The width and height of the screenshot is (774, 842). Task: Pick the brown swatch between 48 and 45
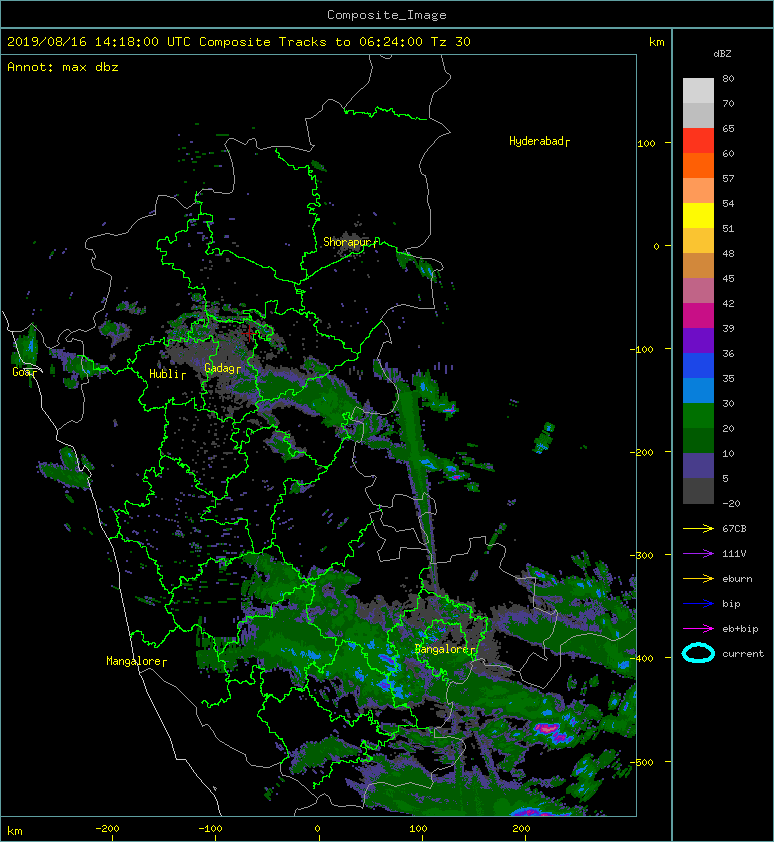(698, 265)
